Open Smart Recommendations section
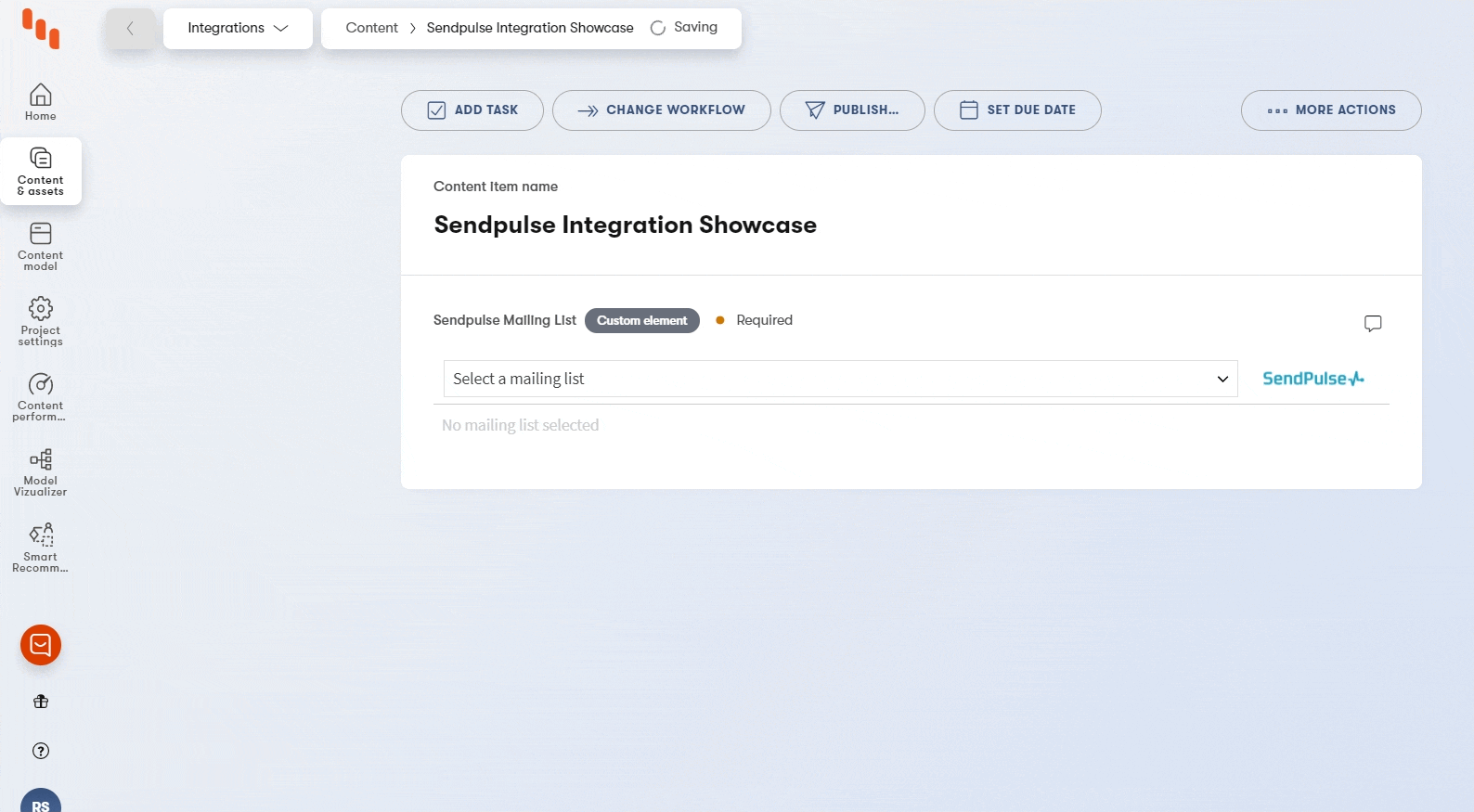This screenshot has height=812, width=1474. 41,548
